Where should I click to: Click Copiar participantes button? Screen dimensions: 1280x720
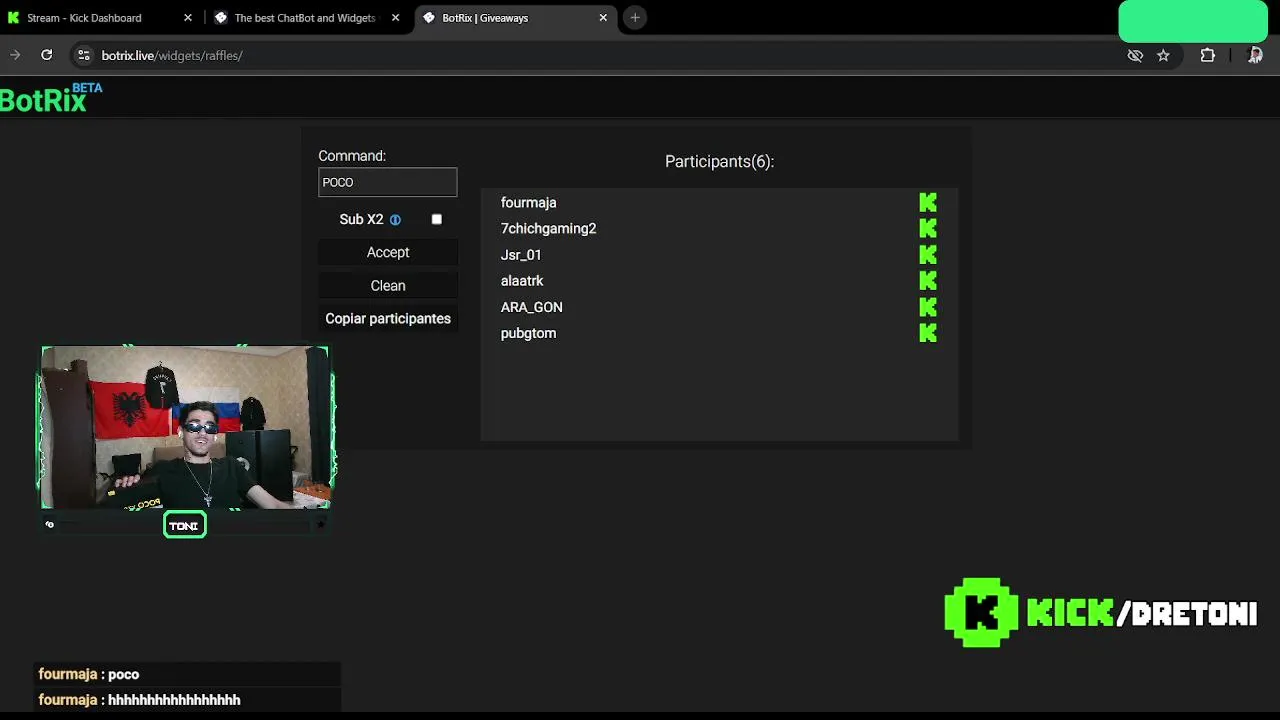point(388,319)
